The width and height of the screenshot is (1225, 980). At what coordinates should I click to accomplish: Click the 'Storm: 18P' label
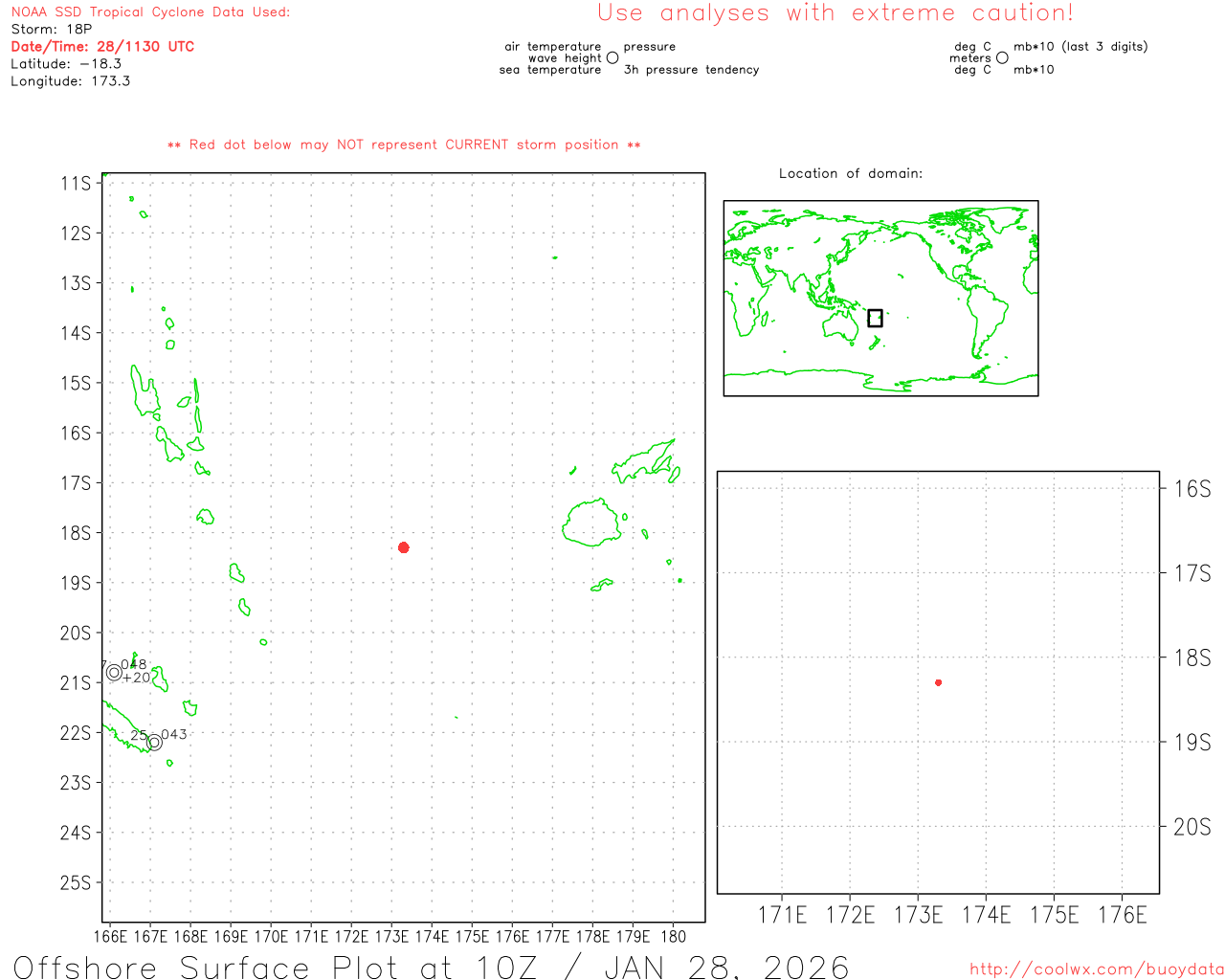52,30
